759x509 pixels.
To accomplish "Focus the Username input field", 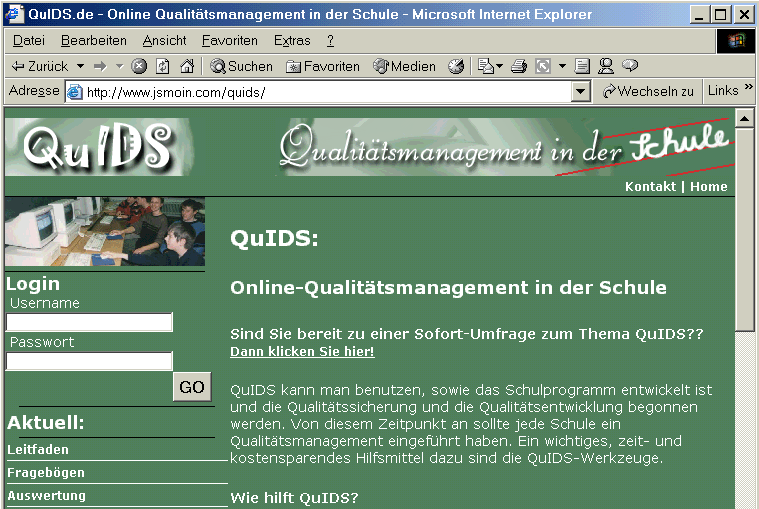I will coord(89,322).
